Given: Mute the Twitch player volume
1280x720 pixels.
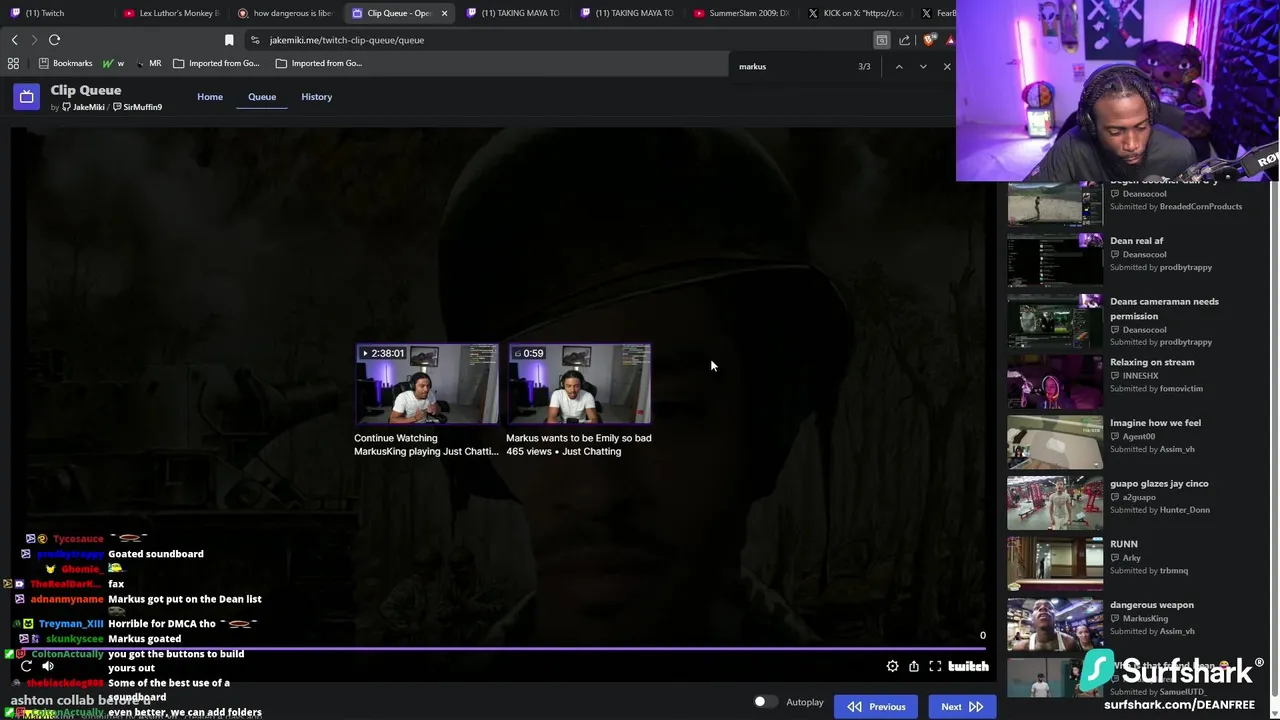Looking at the screenshot, I should 48,666.
